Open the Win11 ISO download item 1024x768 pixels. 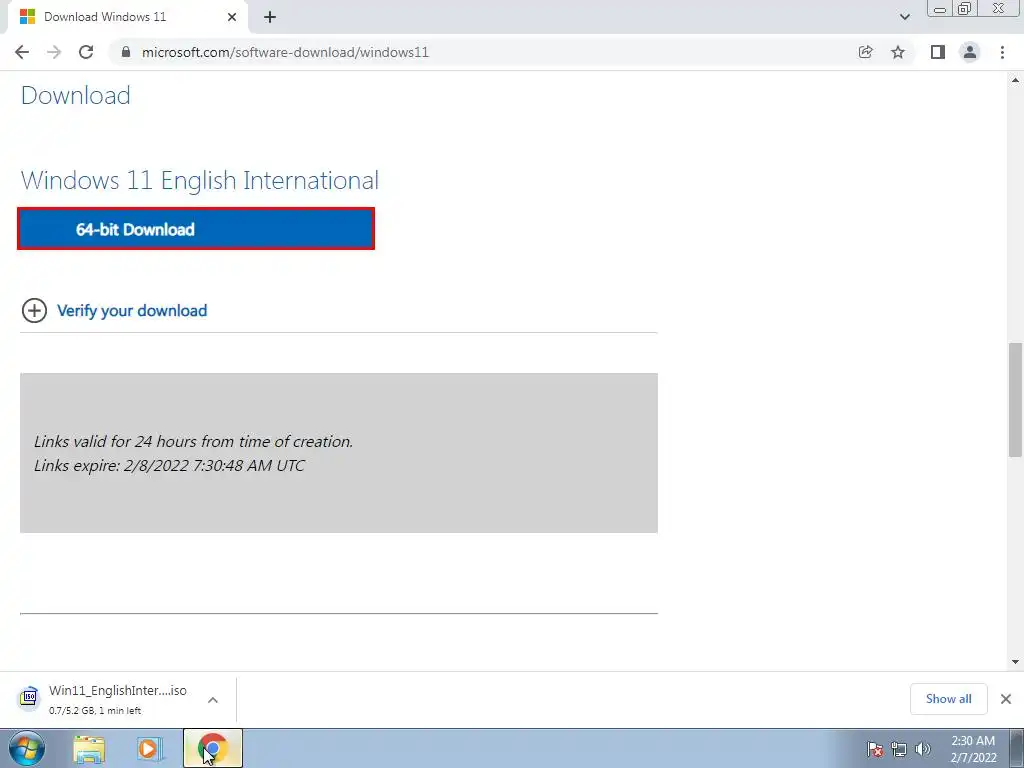[x=118, y=699]
